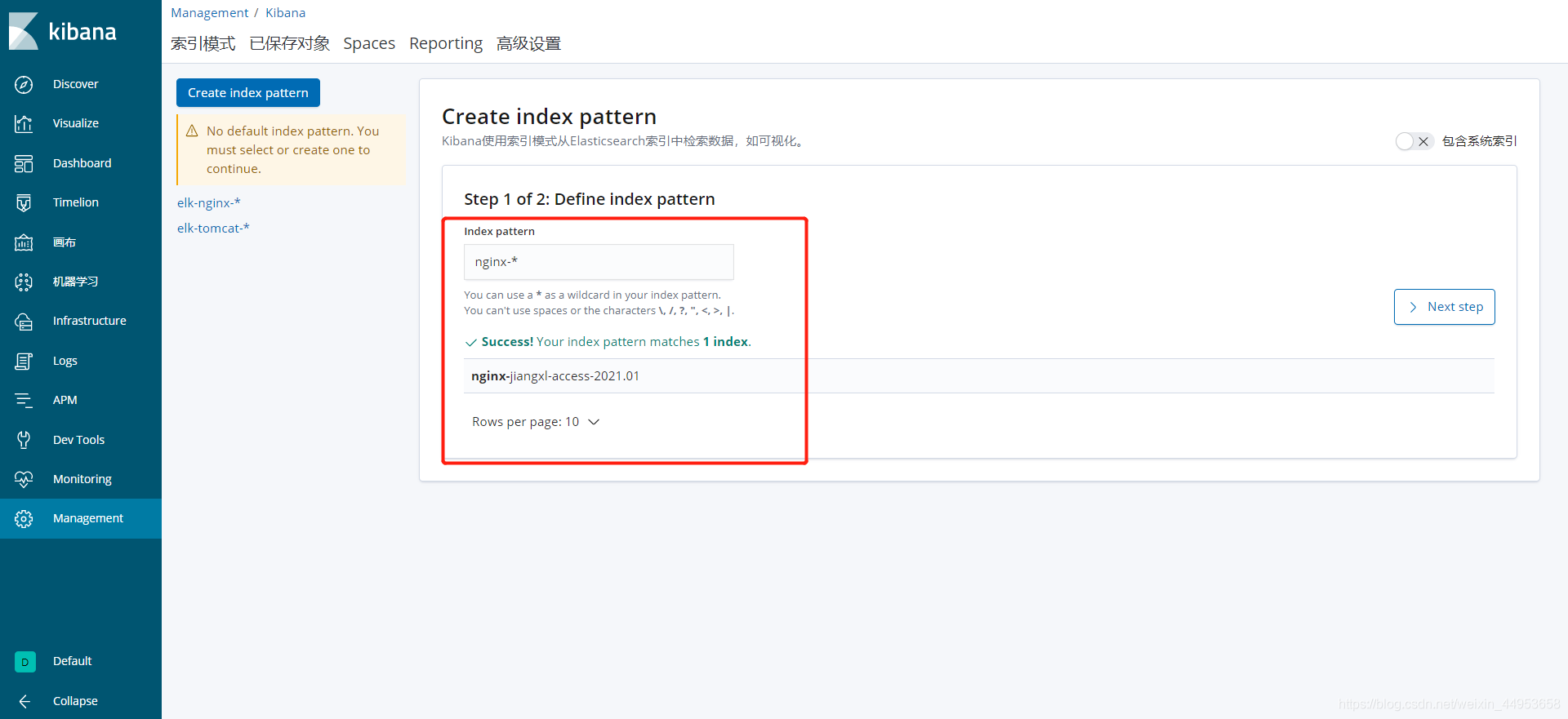
Task: Switch to the Reporting tab
Action: [x=446, y=43]
